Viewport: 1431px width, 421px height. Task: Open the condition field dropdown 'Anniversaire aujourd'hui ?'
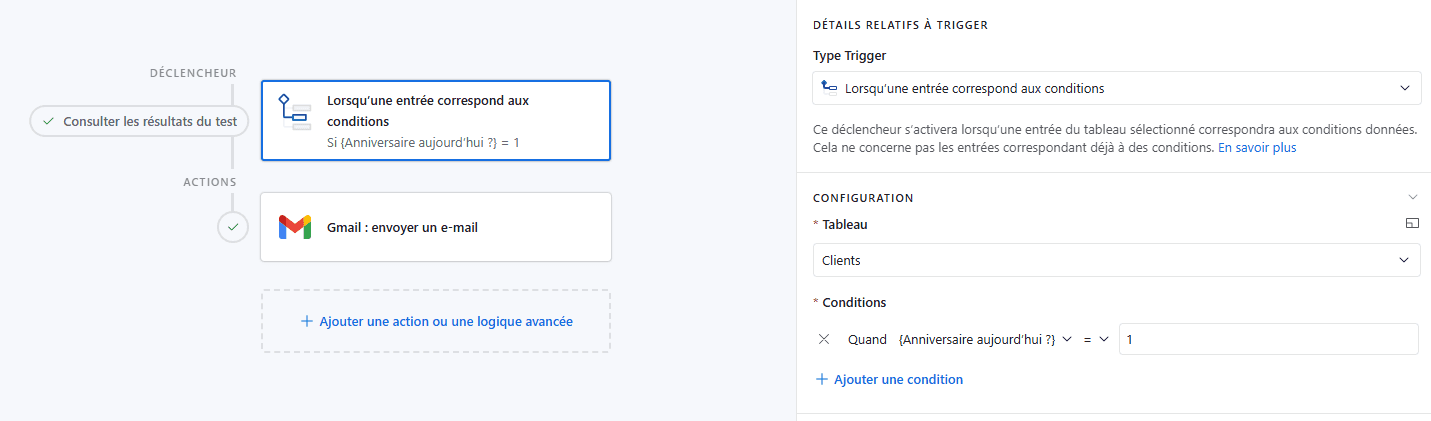985,339
